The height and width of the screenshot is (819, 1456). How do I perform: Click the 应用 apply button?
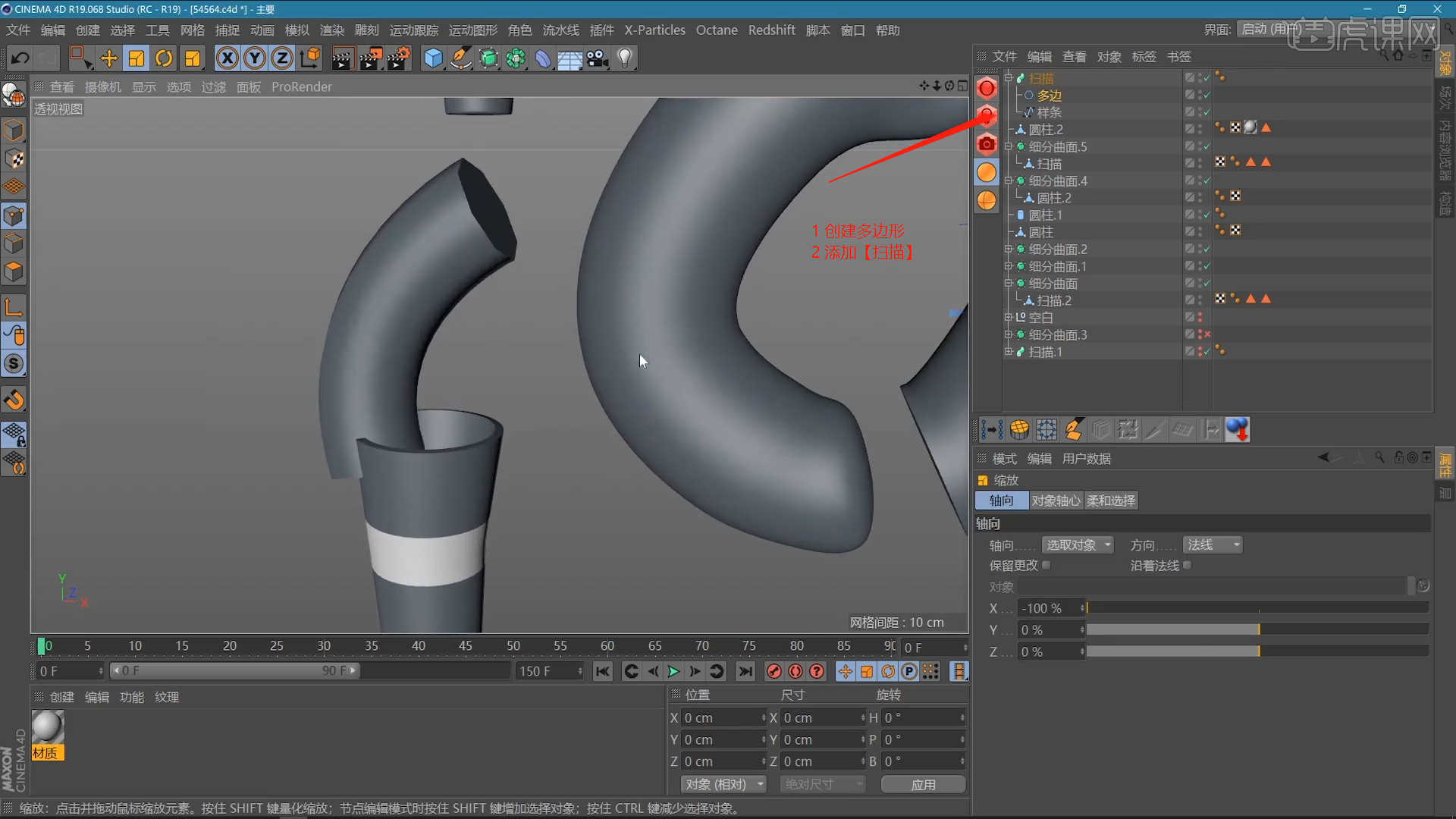923,784
